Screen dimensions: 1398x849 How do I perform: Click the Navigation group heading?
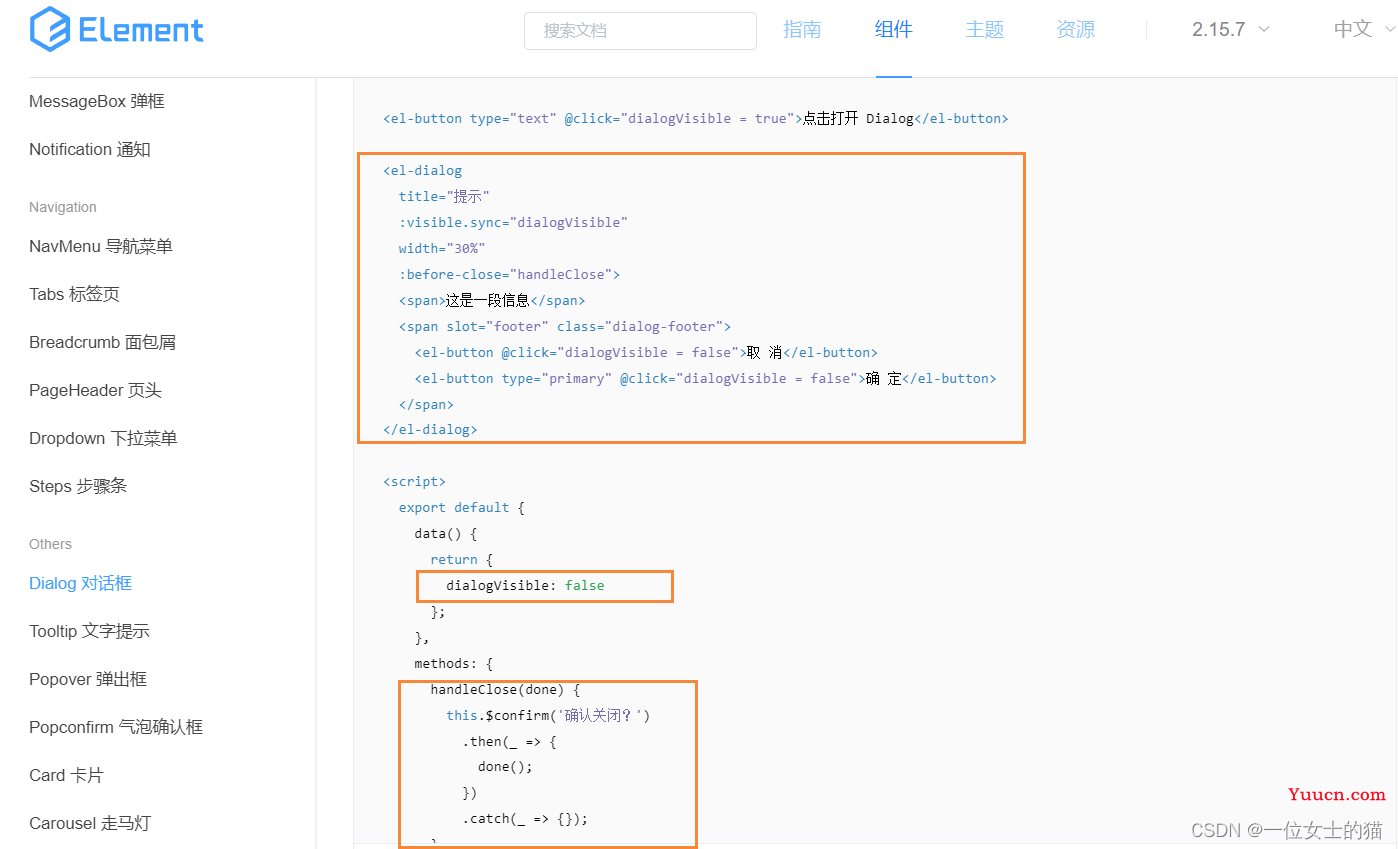tap(63, 207)
